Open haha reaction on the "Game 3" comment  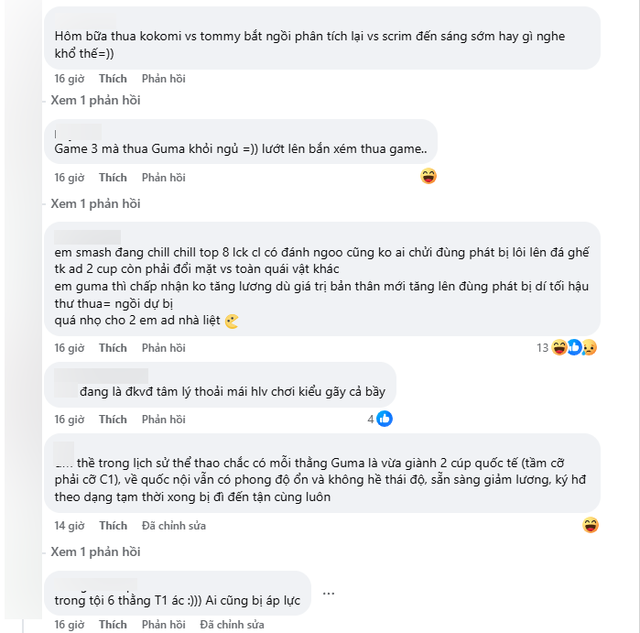point(429,176)
